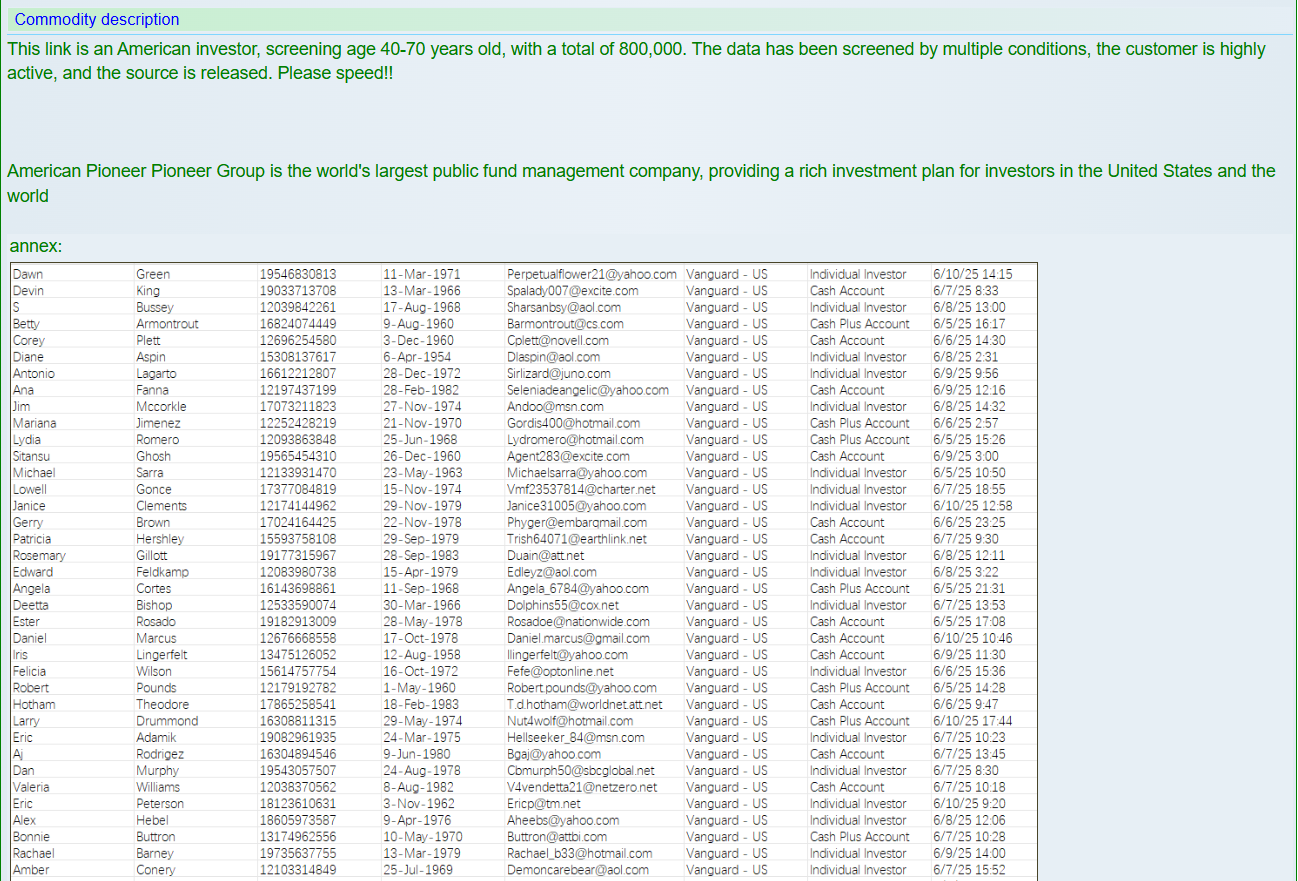Click the "Commodity description" header

(x=97, y=20)
